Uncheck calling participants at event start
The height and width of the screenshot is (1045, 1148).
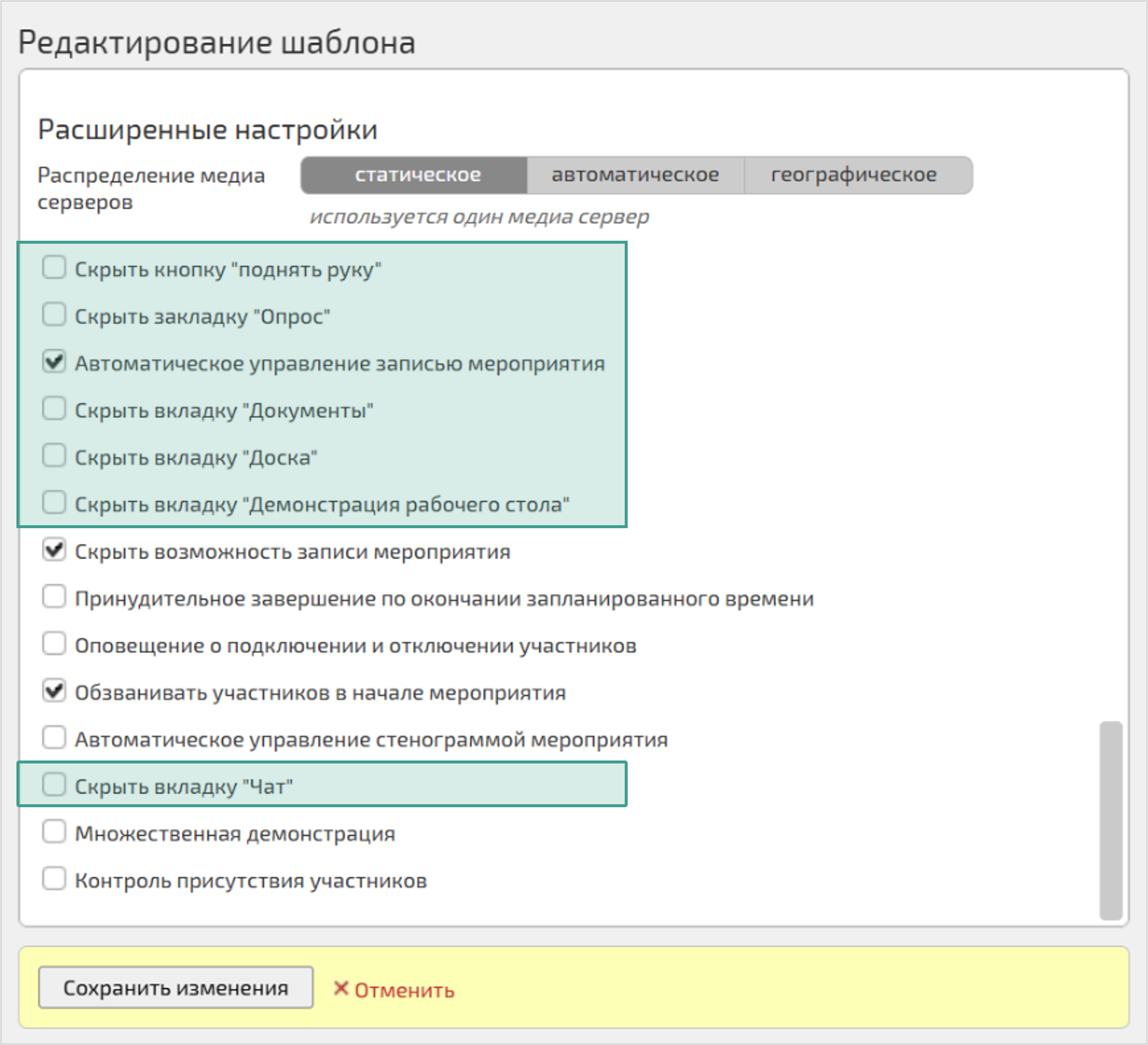[54, 691]
